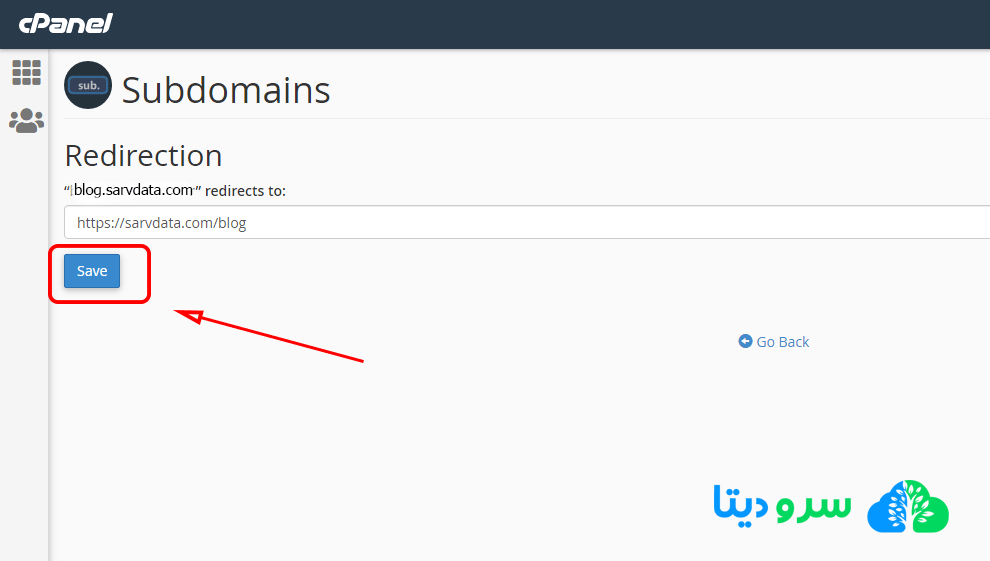Screen dimensions: 990x561
Task: Click the blue Persian Sarvdata wordmark
Action: pyautogui.click(x=740, y=505)
